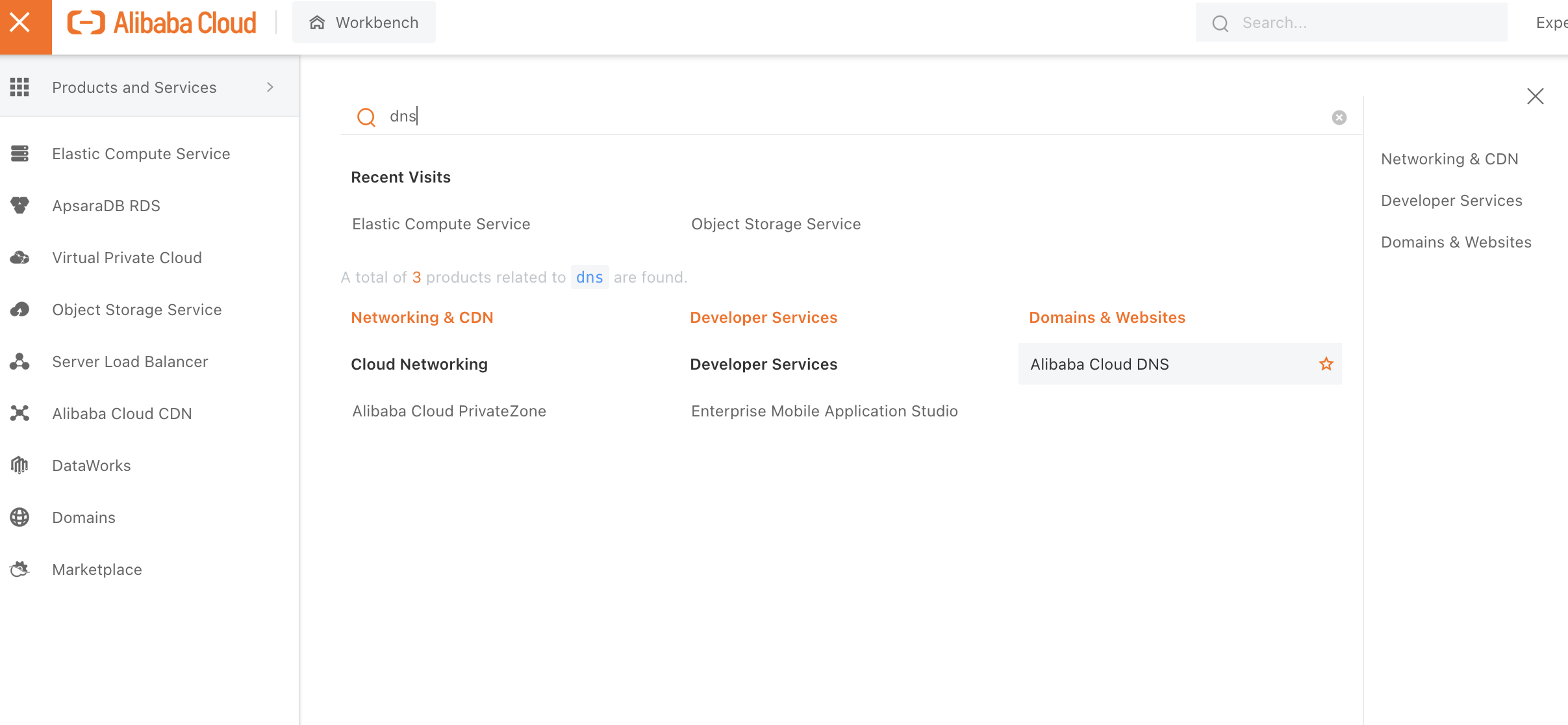Click the orange magnifier in product search
Screen dimensions: 1568x725
tap(366, 117)
